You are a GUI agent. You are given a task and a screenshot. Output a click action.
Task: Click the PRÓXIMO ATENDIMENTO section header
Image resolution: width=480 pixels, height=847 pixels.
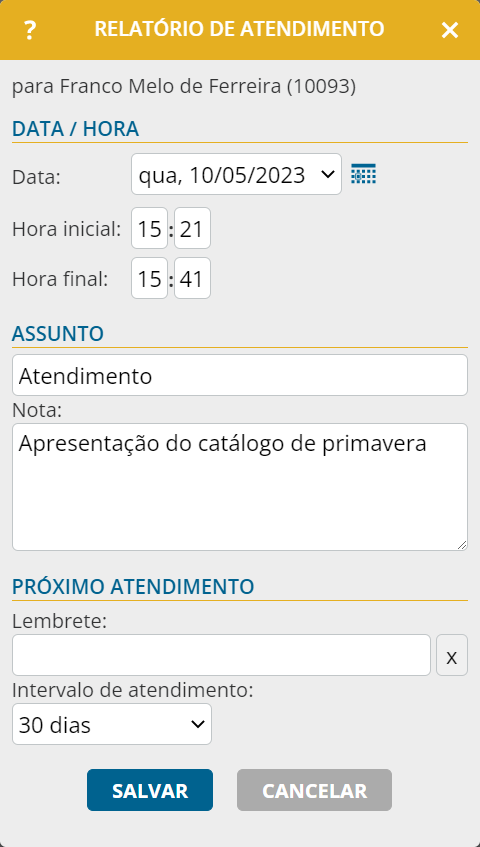coord(133,587)
